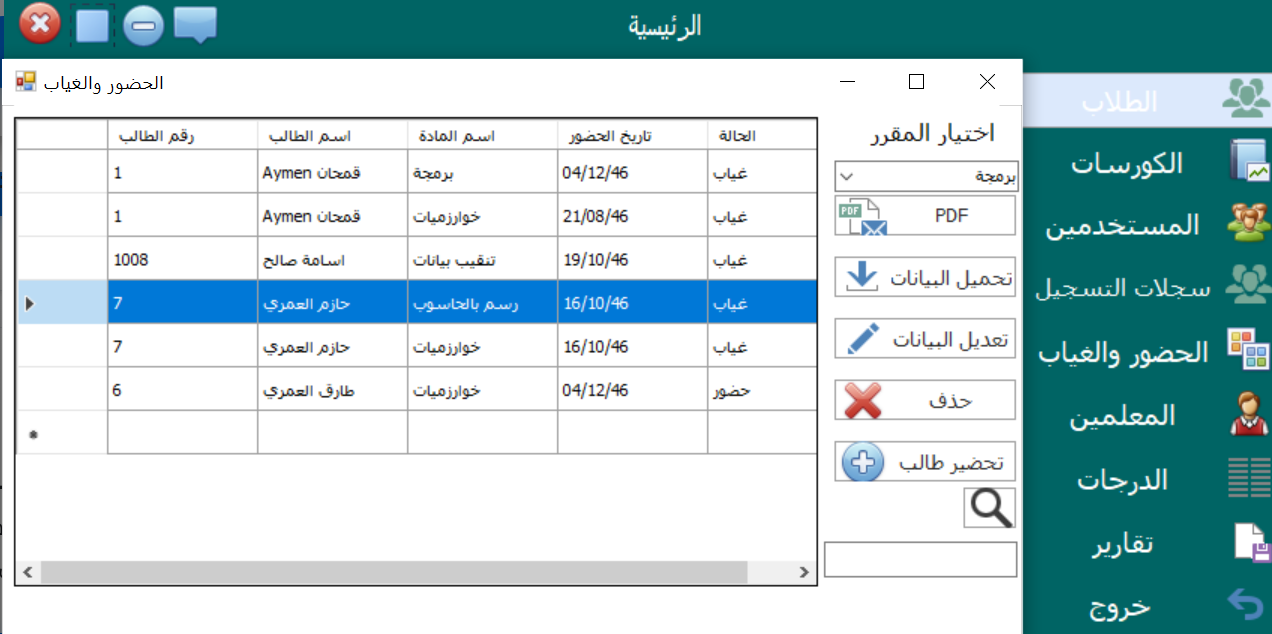Click the new-row asterisk row header
Viewport: 1272px width, 634px height.
click(x=62, y=432)
